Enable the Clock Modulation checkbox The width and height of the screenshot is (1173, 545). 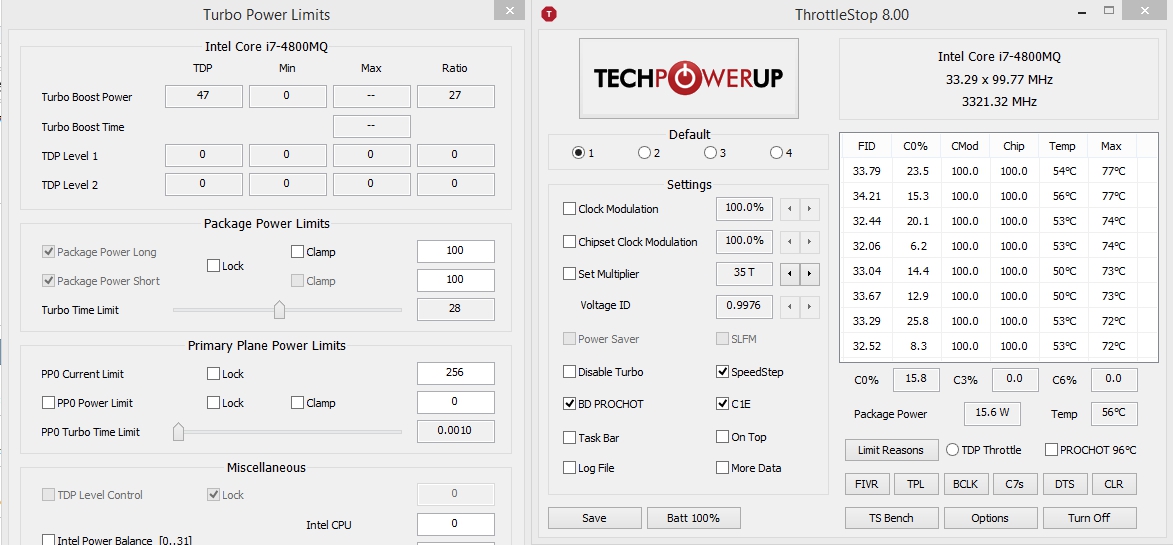tap(569, 209)
